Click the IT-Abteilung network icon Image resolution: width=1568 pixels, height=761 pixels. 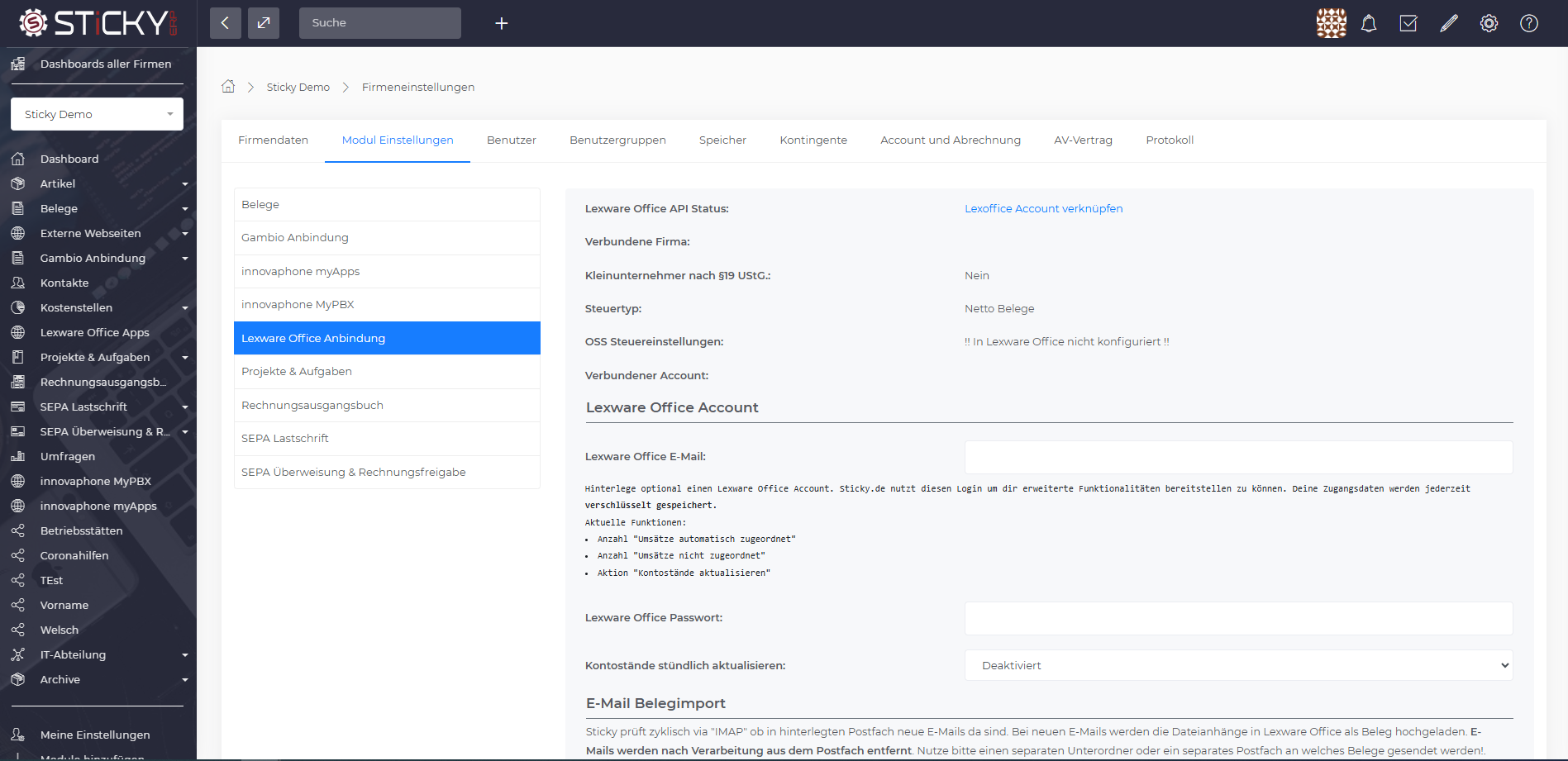pos(17,654)
